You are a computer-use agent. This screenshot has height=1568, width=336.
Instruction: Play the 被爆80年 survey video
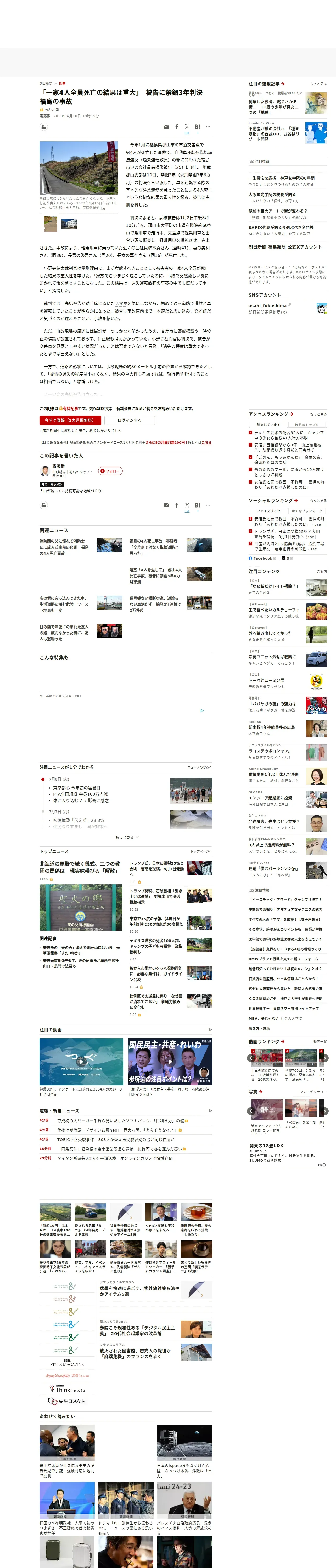pyautogui.click(x=82, y=1061)
